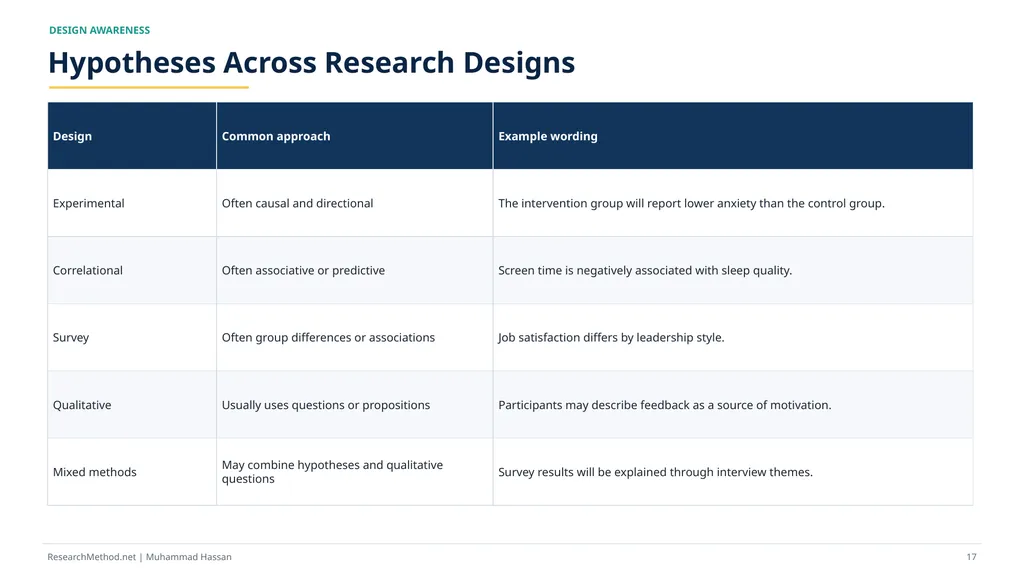Click the participants feedback motivation example
The width and height of the screenshot is (1024, 576).
[x=664, y=405]
